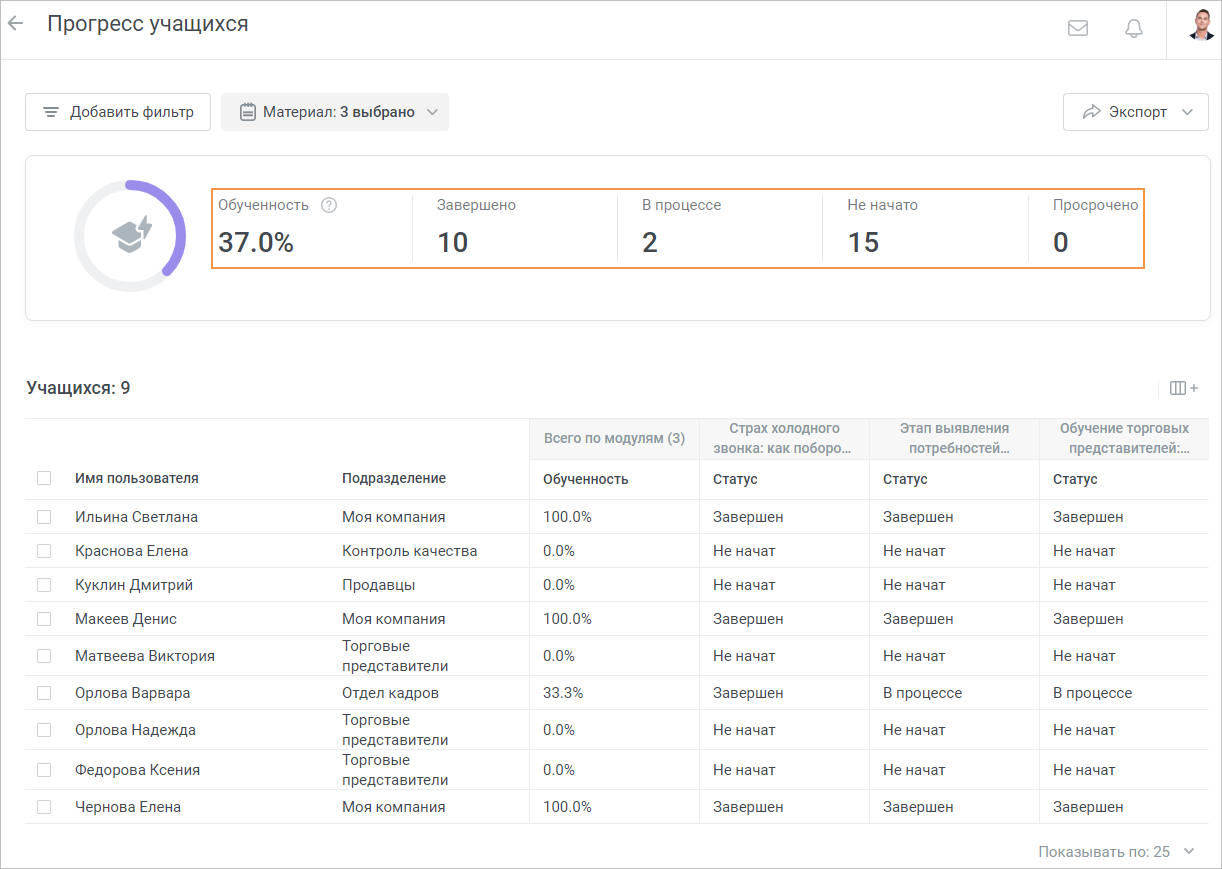Click the Продавцы department cell
This screenshot has height=869, width=1222.
pos(378,585)
